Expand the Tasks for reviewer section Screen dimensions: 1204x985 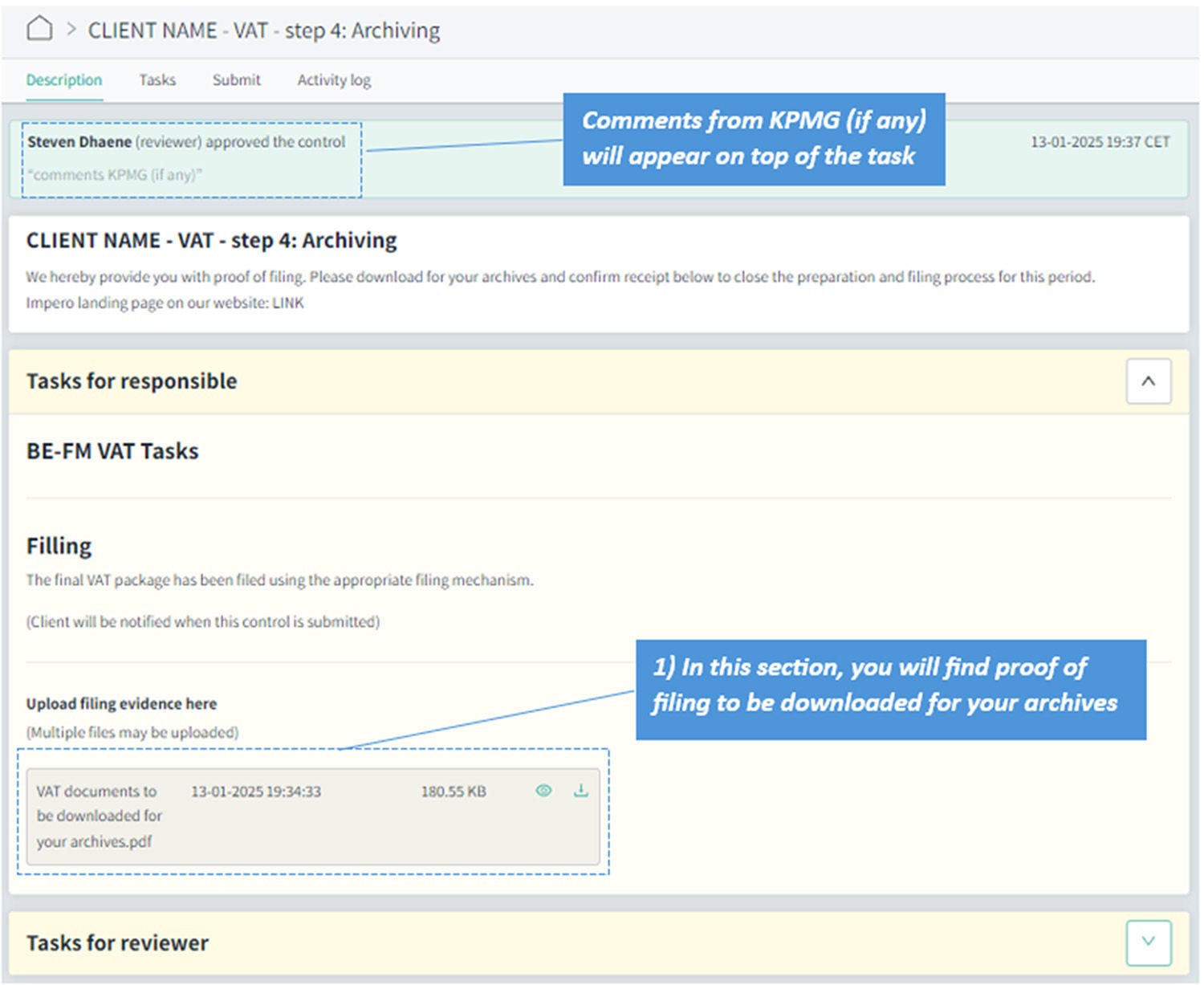tap(1148, 942)
